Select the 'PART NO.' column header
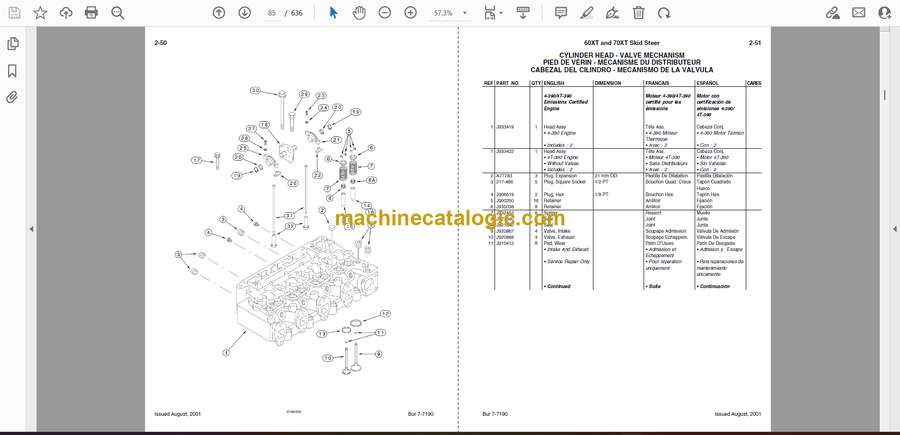 click(x=507, y=83)
